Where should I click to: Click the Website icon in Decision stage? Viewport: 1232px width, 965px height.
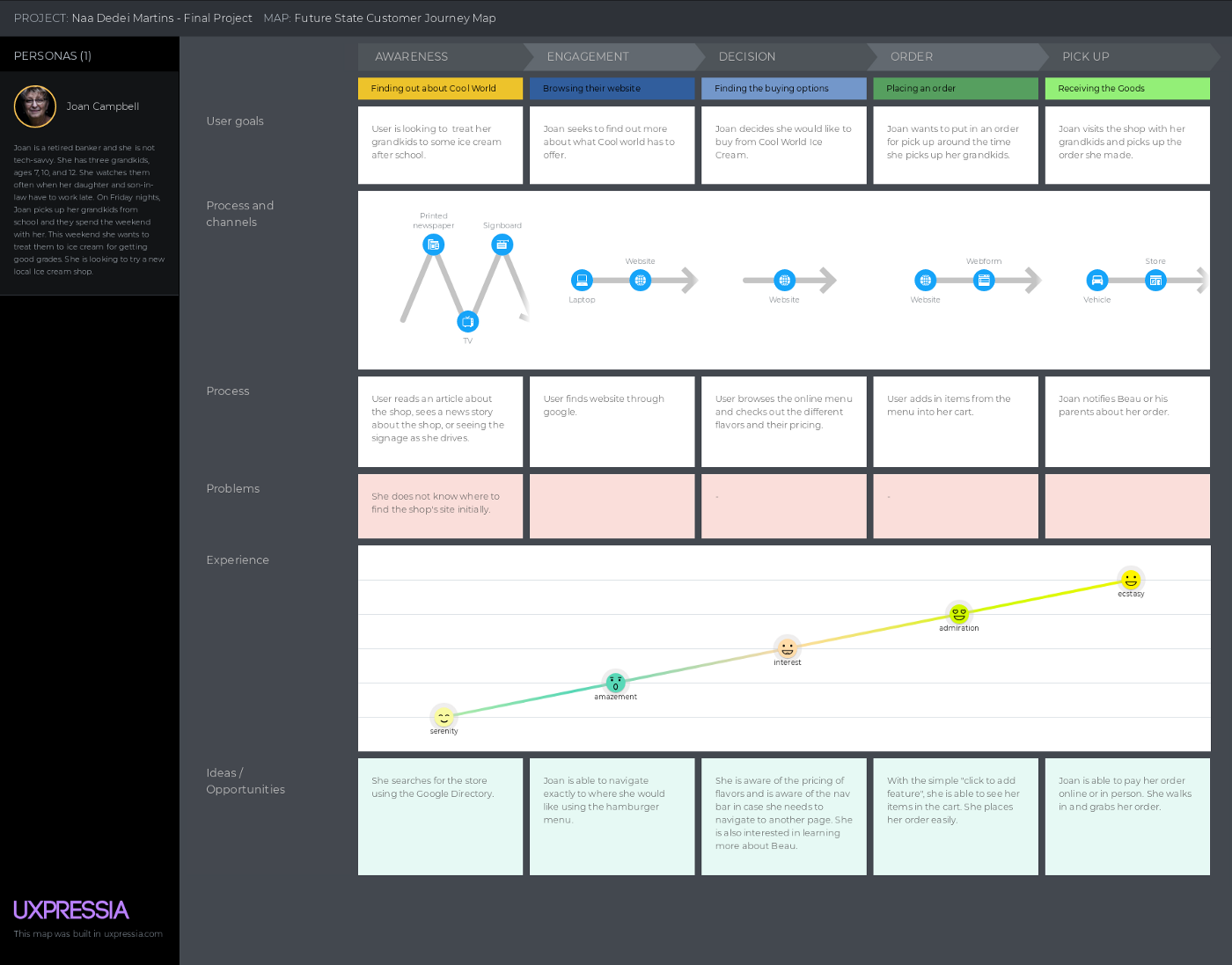pos(784,280)
